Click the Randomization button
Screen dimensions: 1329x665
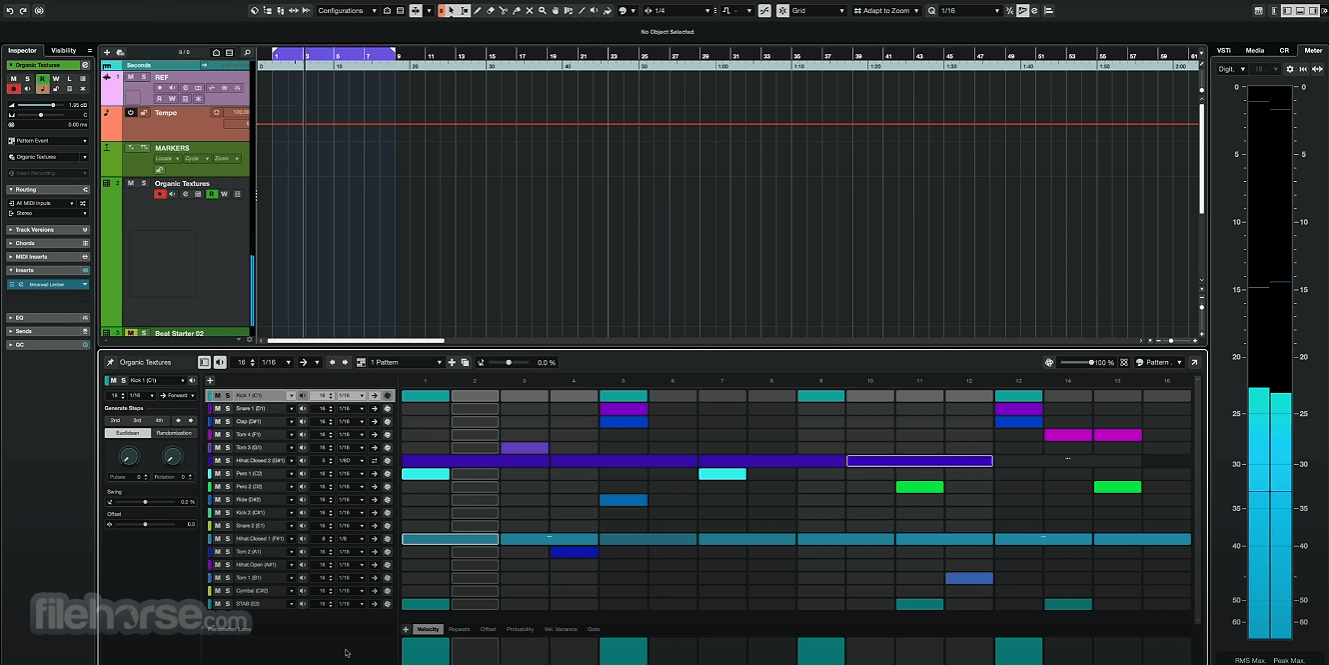coord(174,433)
